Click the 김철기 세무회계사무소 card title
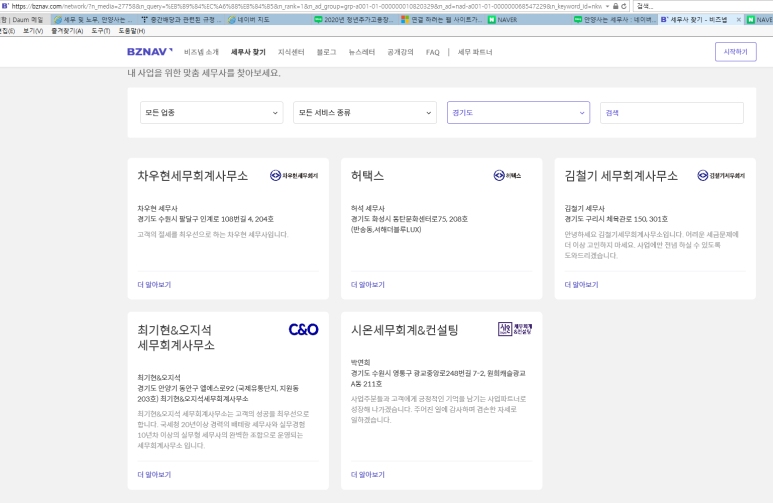 (x=621, y=176)
